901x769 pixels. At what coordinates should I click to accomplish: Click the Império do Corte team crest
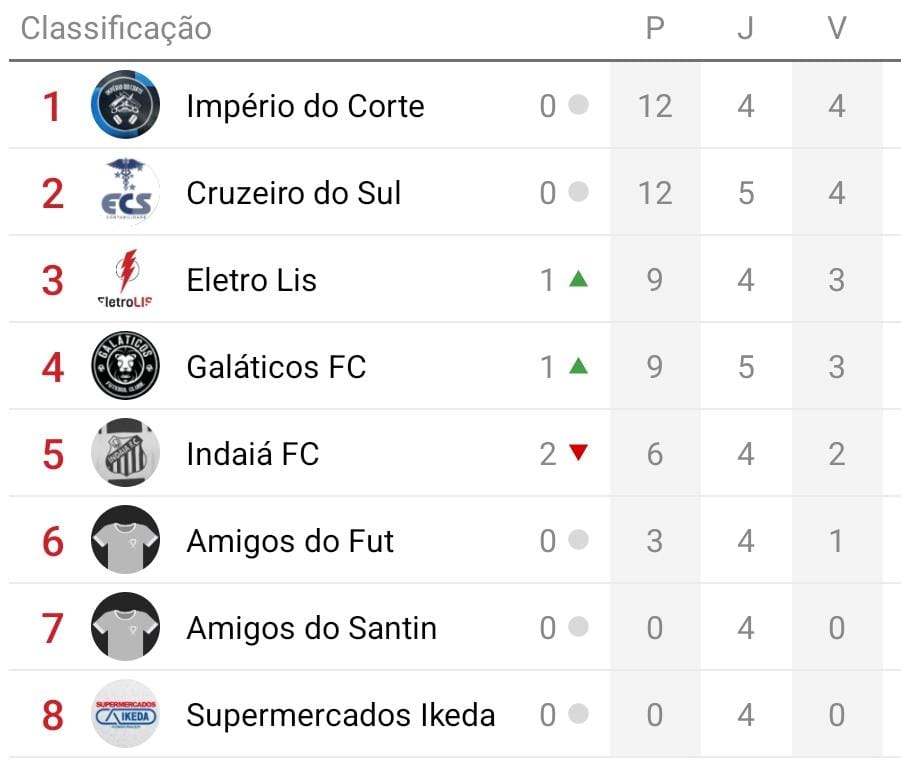click(125, 105)
